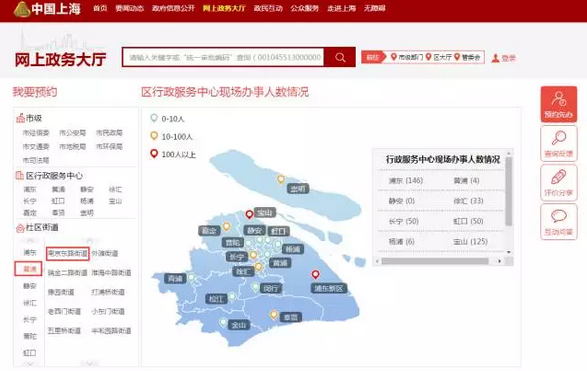Click the 登录 login user icon

[x=496, y=58]
